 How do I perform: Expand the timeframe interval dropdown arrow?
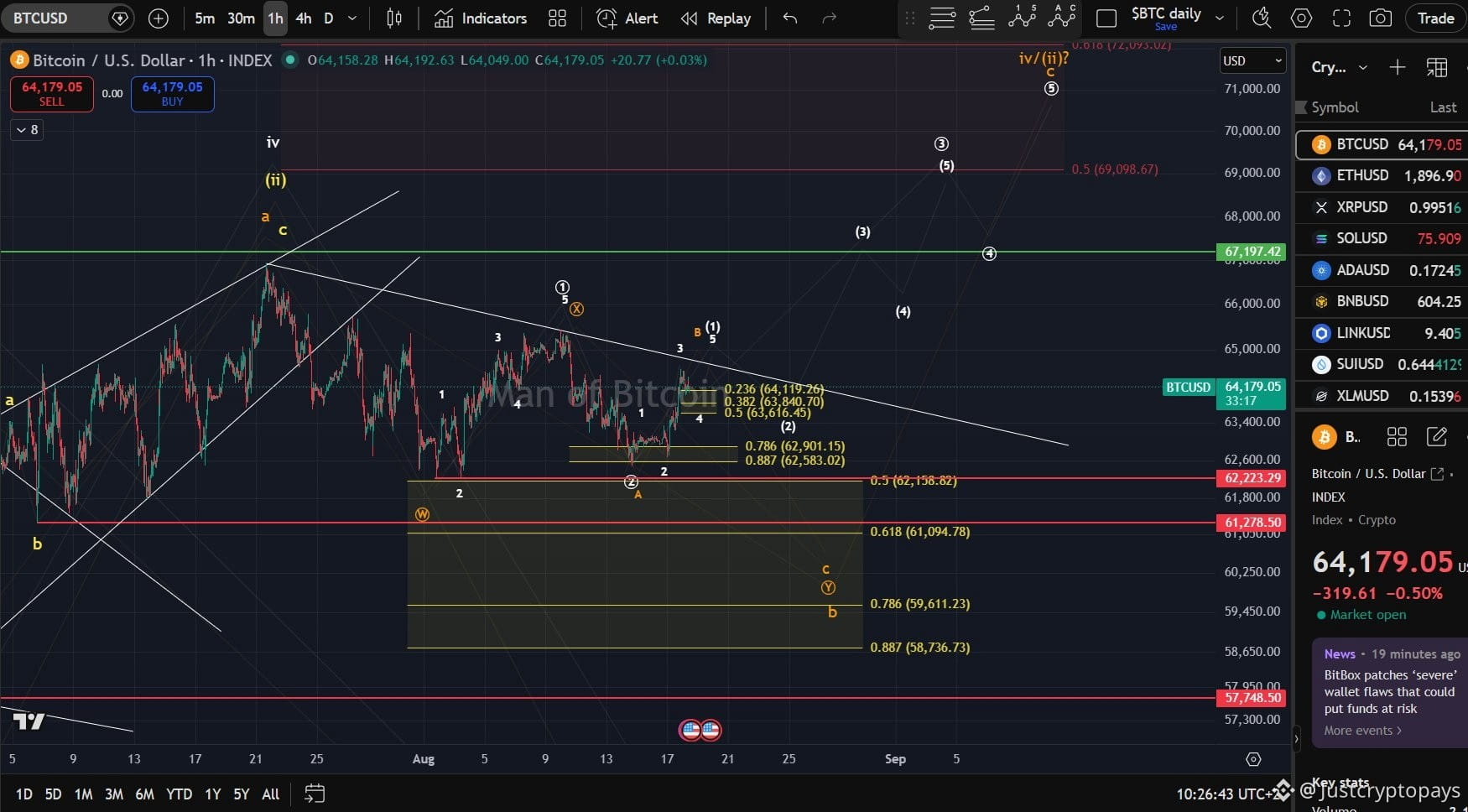click(x=352, y=18)
